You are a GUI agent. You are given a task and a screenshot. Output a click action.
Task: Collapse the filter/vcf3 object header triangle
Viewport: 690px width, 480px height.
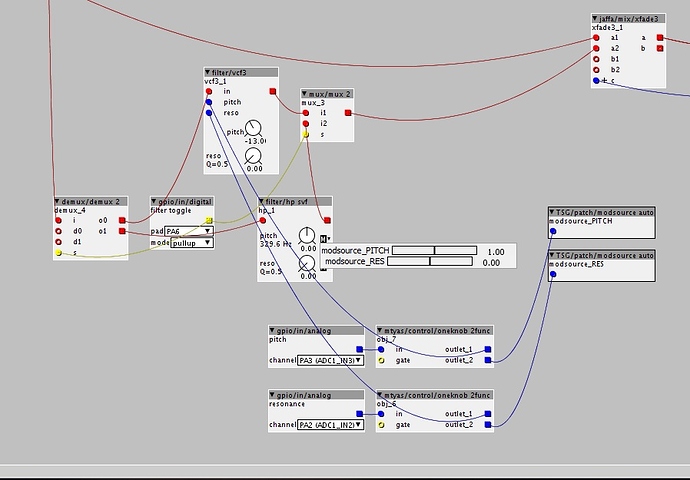pyautogui.click(x=206, y=72)
